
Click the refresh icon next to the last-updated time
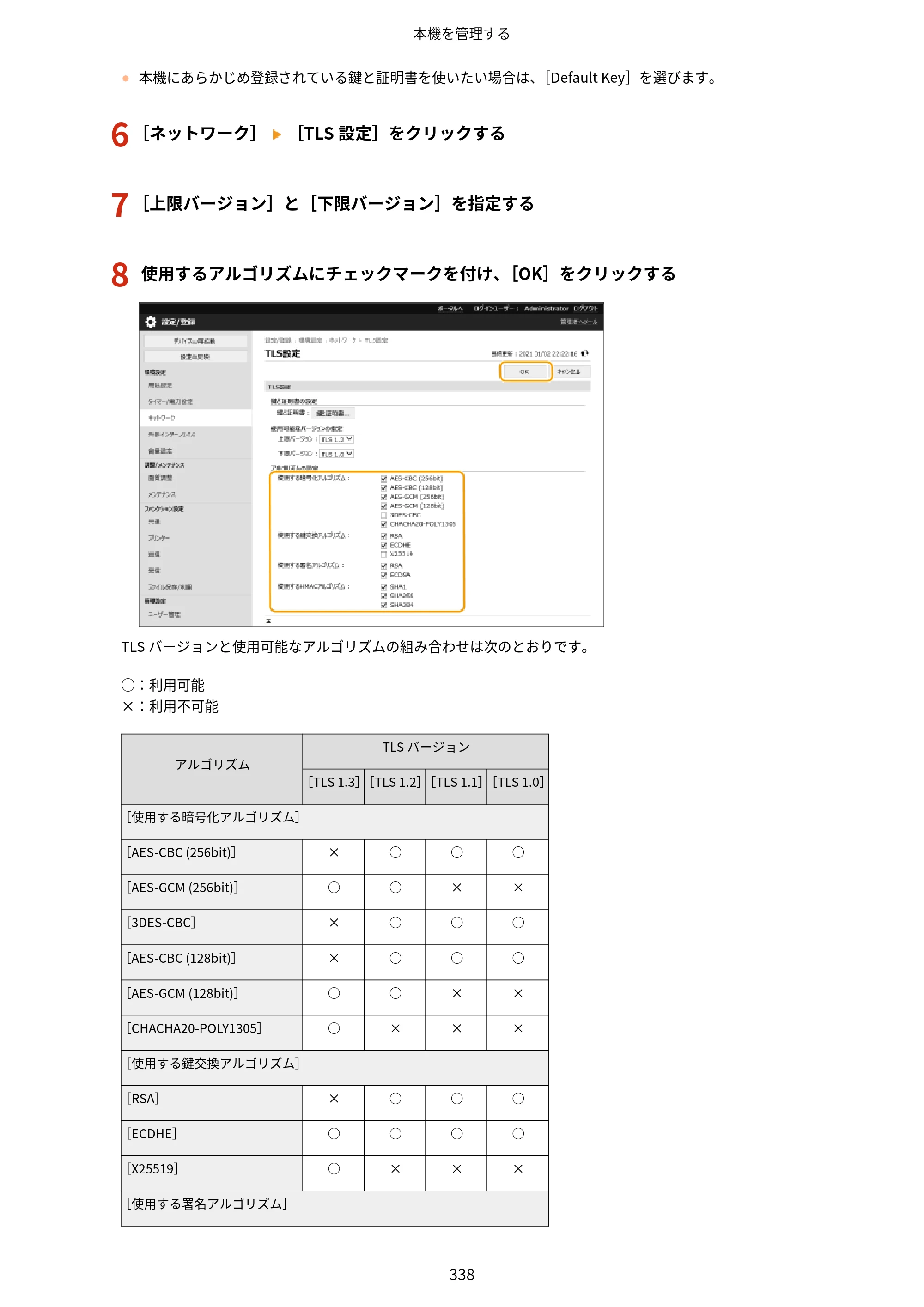coord(585,353)
